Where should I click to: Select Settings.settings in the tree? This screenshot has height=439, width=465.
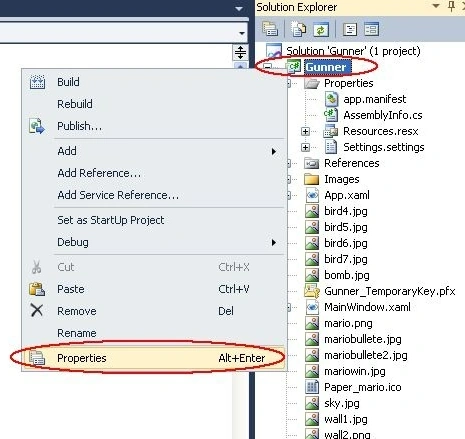point(383,147)
